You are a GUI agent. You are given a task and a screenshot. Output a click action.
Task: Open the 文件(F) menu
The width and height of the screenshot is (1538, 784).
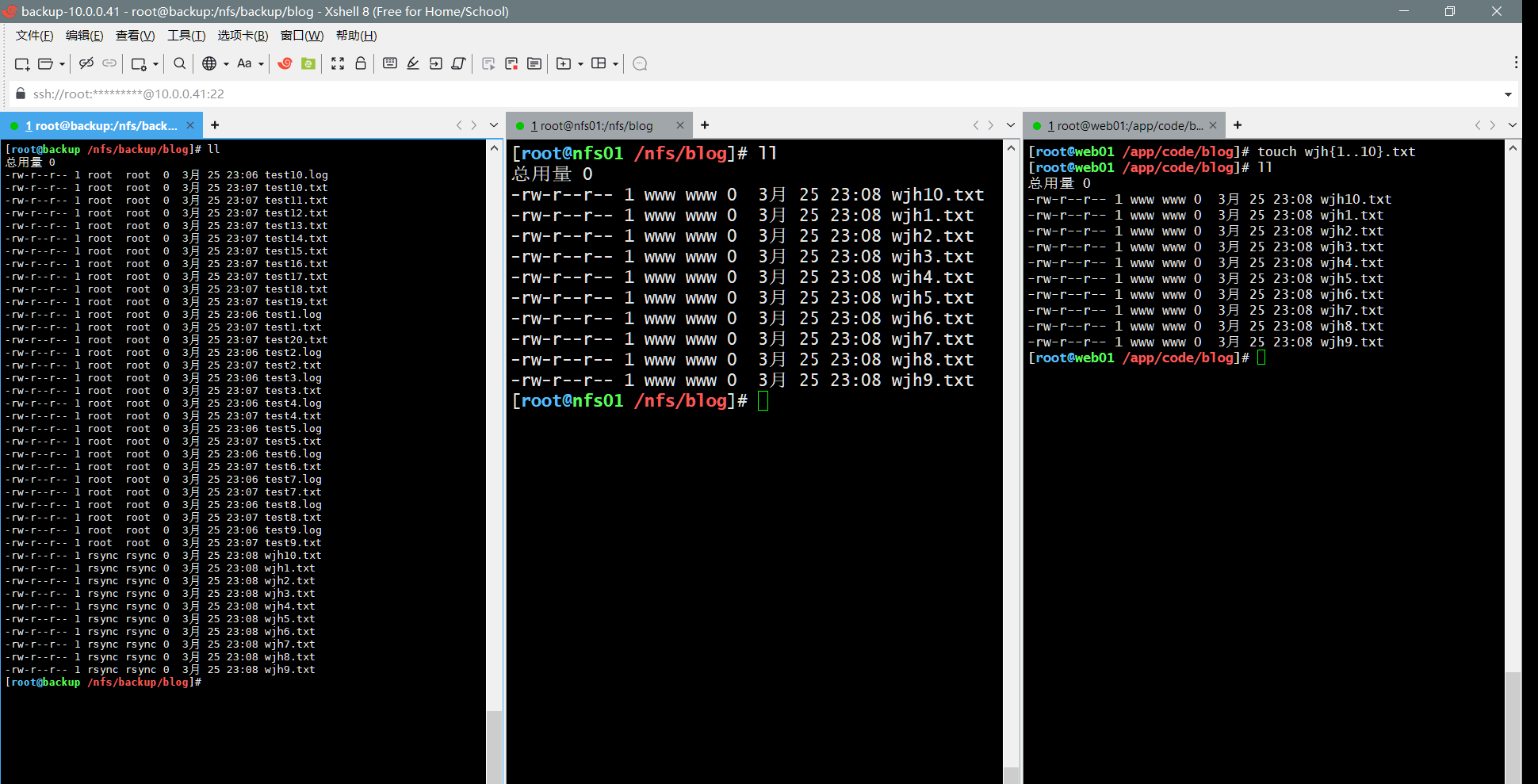click(x=34, y=36)
